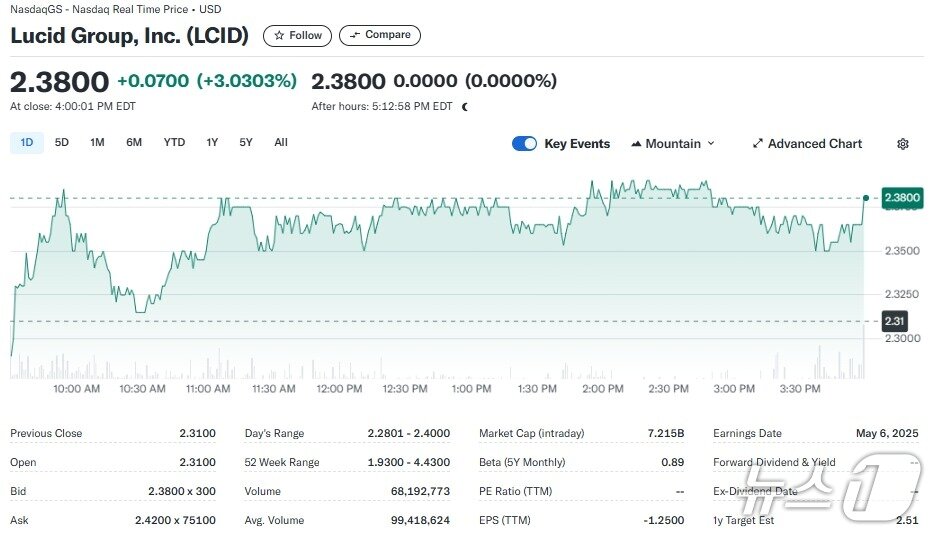935x535 pixels.
Task: Click the 2:00 PM axis label
Action: point(603,389)
